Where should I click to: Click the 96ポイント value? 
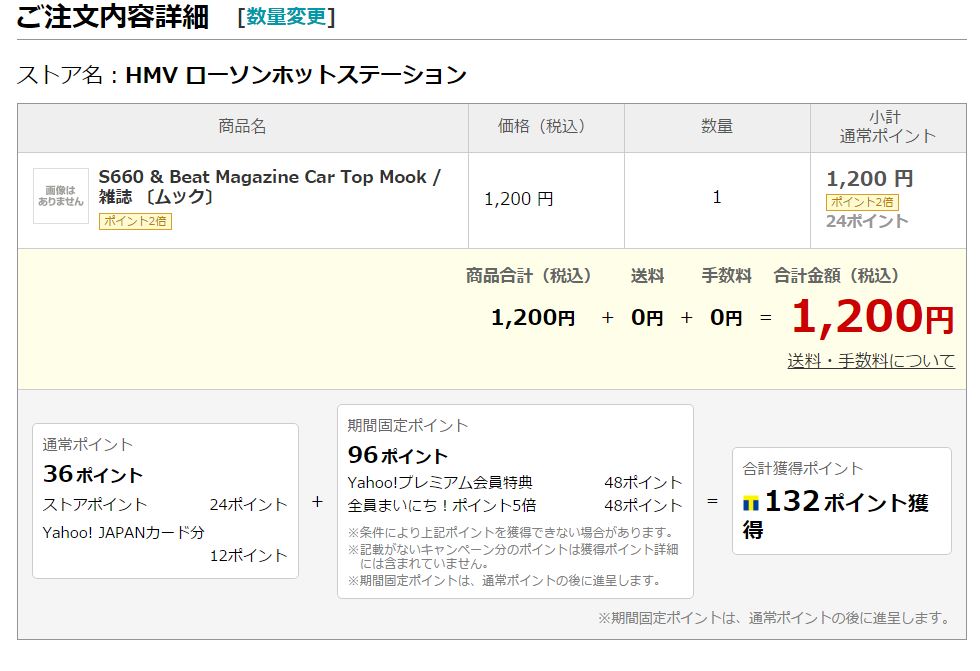point(398,455)
